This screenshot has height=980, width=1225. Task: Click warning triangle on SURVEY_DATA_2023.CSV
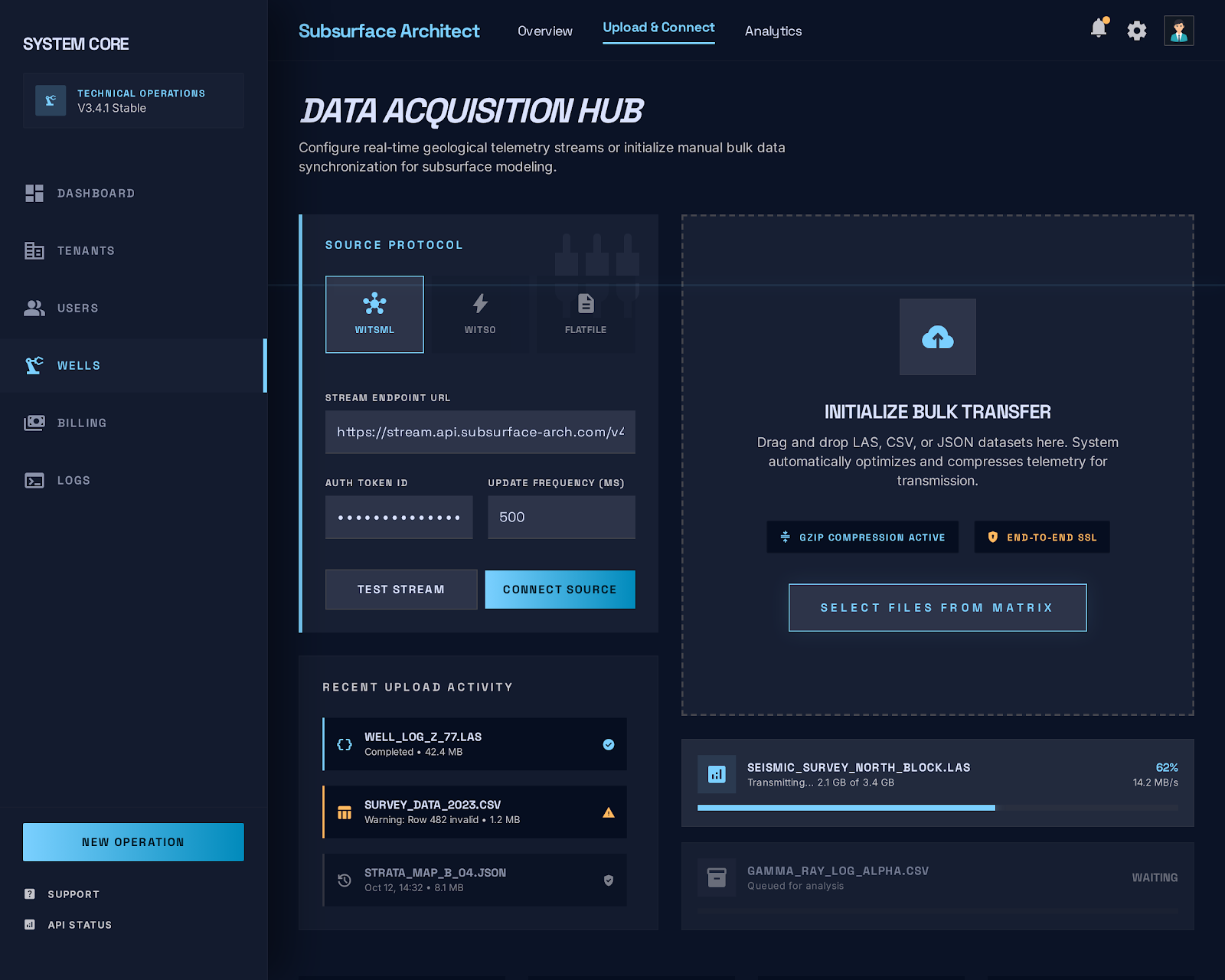point(609,812)
